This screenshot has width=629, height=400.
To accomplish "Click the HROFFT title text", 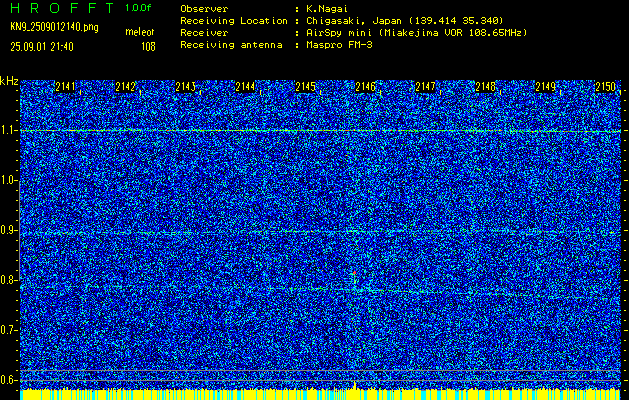I will (62, 8).
